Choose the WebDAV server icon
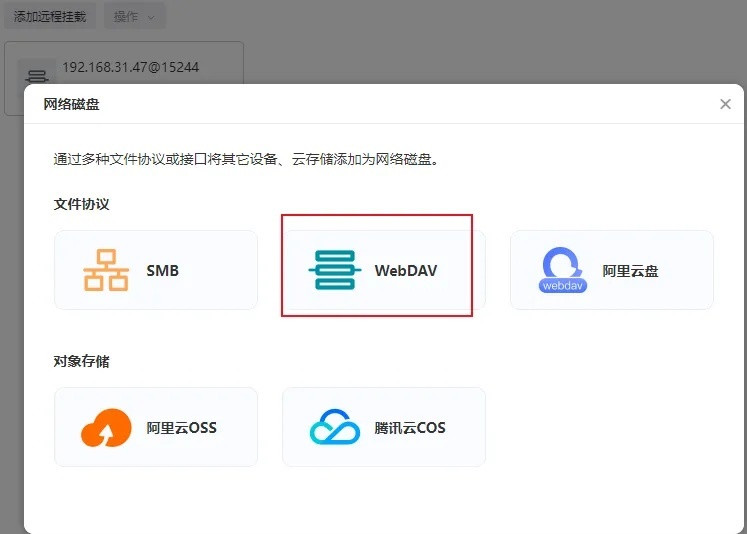Screen dimensions: 747x534 tap(334, 270)
